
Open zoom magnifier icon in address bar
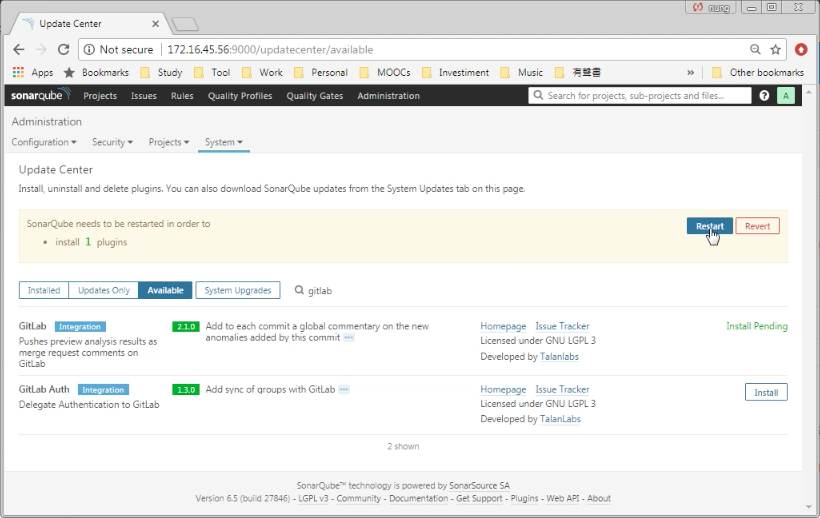point(755,49)
